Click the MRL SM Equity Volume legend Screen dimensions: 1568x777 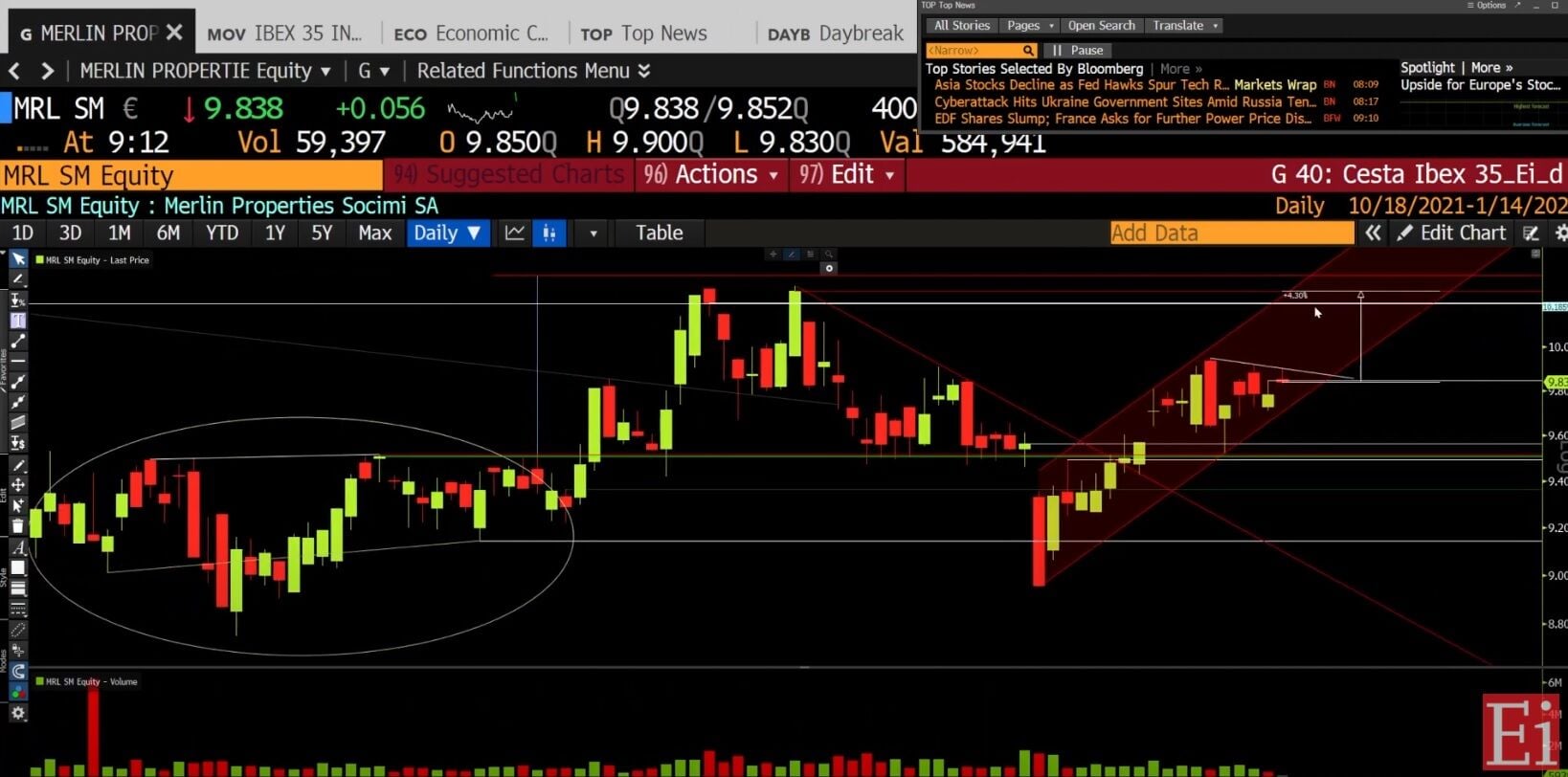[87, 682]
